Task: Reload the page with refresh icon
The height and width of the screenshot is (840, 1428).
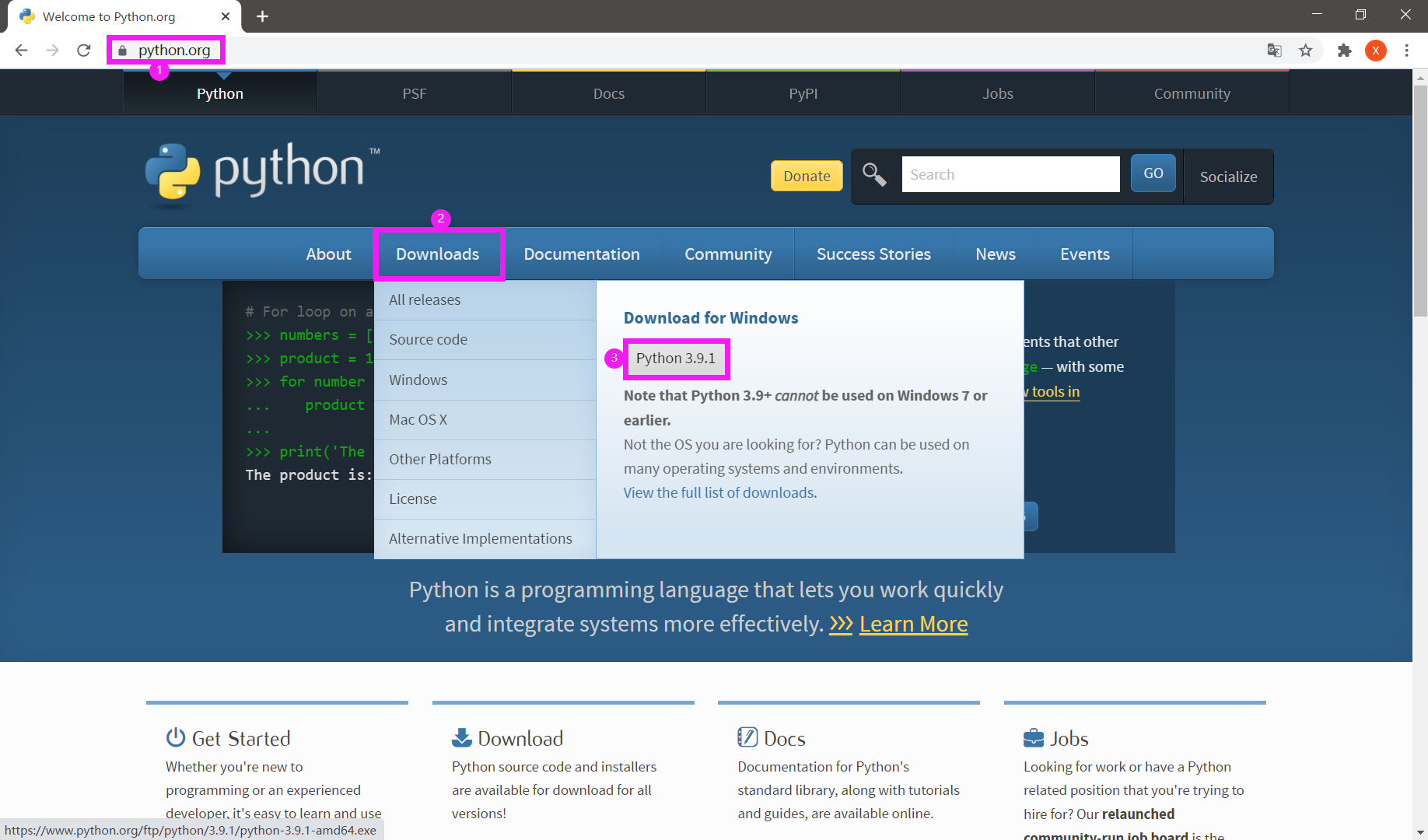Action: point(84,51)
